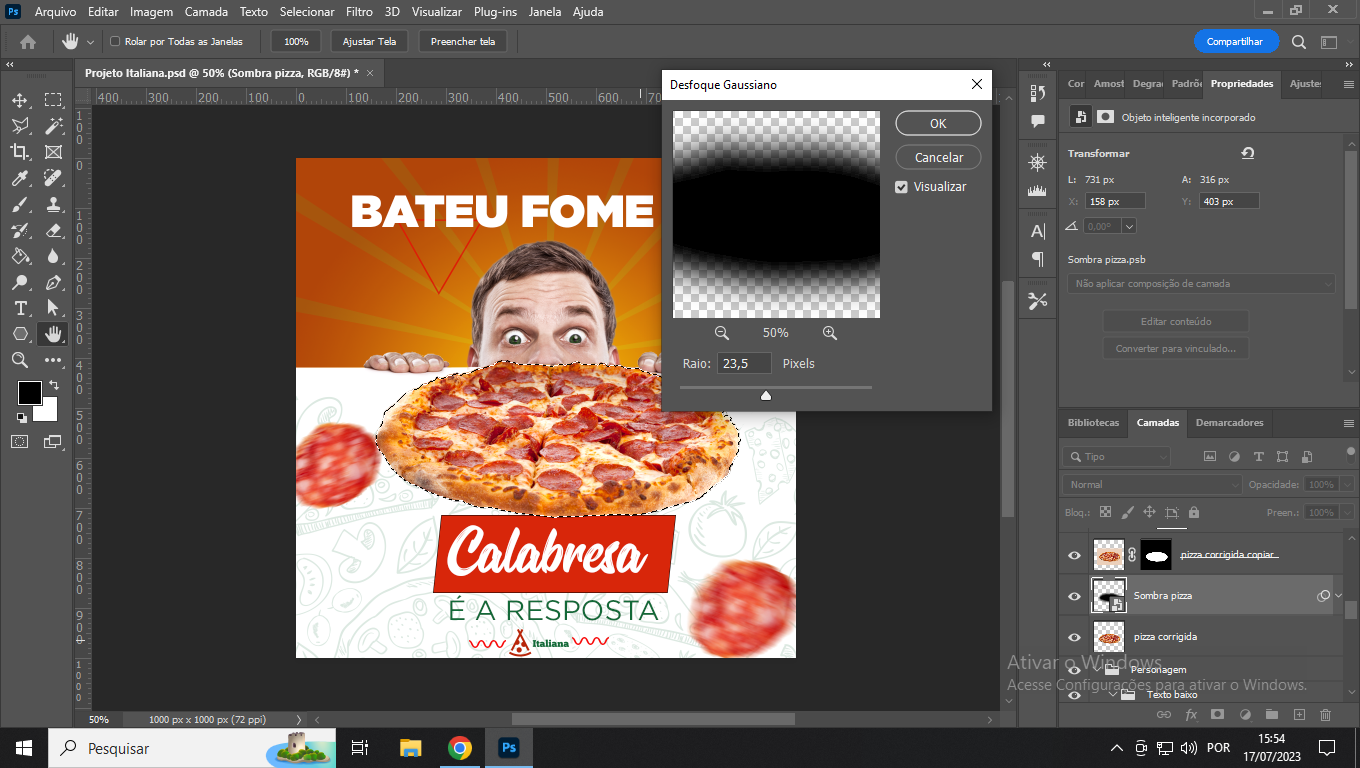This screenshot has width=1360, height=768.
Task: Switch to the Bibliotecas tab
Action: point(1093,423)
